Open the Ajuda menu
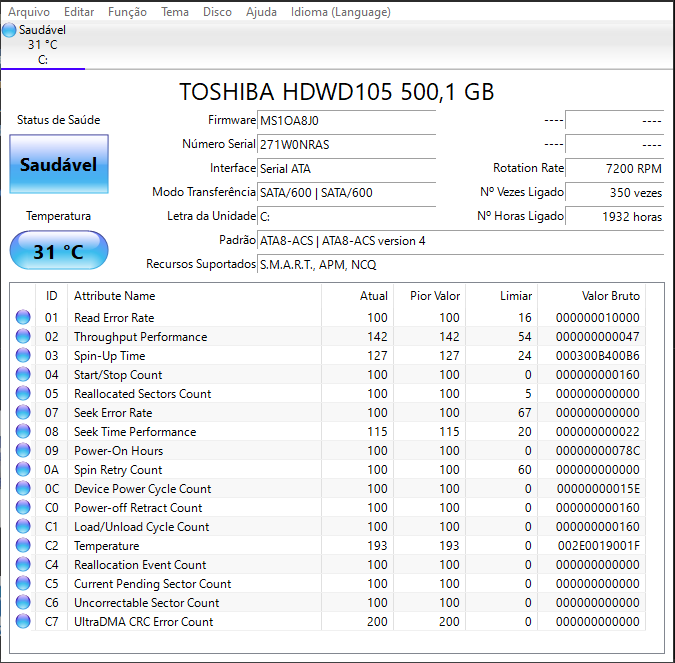Image resolution: width=675 pixels, height=663 pixels. point(261,12)
